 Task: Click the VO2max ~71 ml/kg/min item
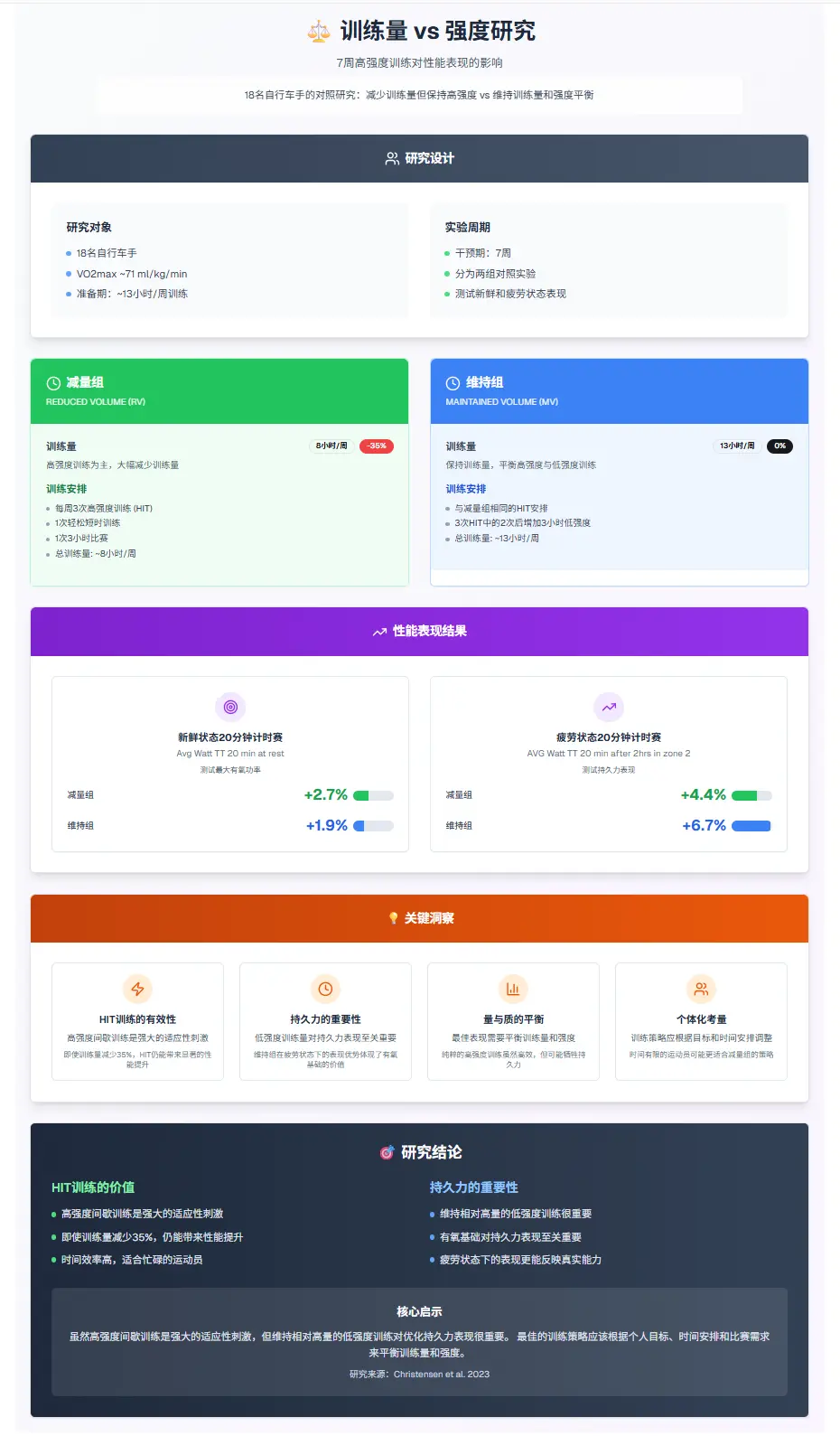click(x=132, y=274)
